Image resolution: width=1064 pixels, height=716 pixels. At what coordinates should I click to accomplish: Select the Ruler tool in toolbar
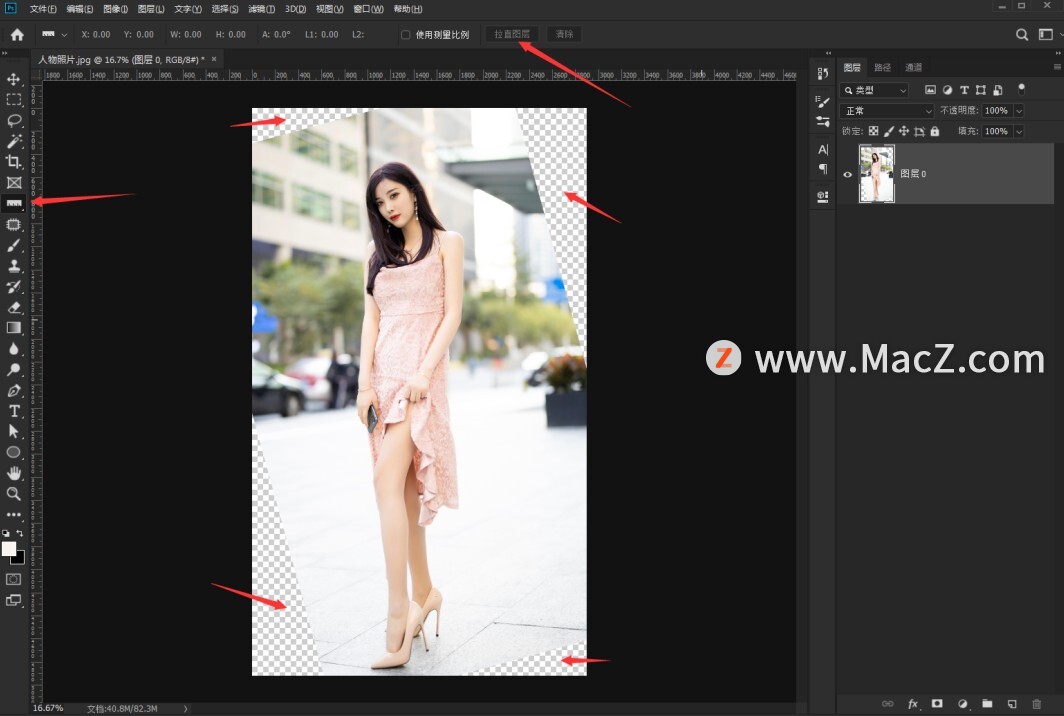[x=14, y=203]
